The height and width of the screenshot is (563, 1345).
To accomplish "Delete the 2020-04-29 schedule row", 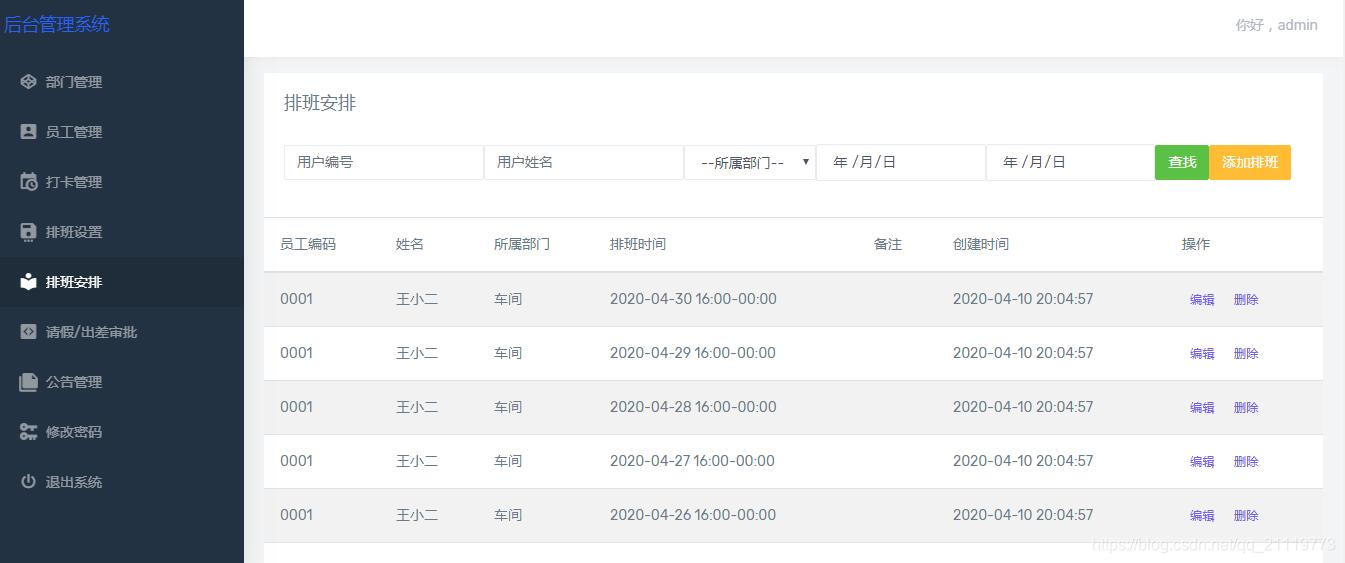I will (1246, 353).
